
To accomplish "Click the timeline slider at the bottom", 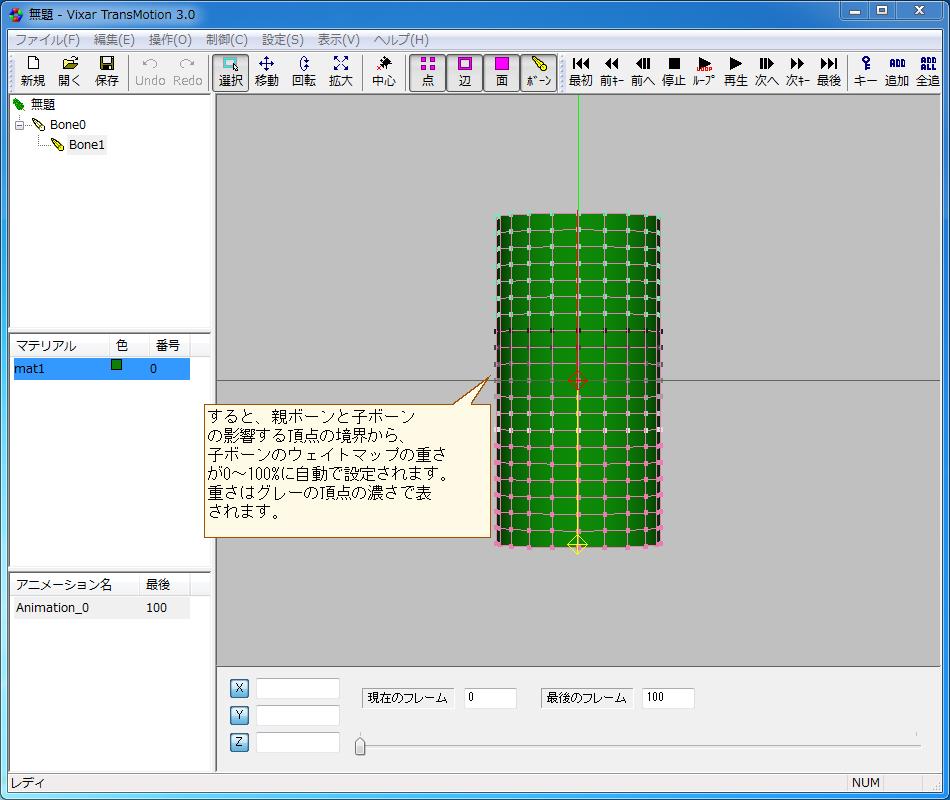I will click(361, 744).
